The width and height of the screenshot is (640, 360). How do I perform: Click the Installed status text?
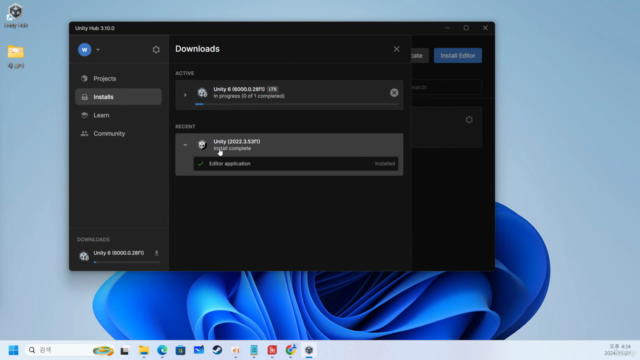click(x=385, y=164)
